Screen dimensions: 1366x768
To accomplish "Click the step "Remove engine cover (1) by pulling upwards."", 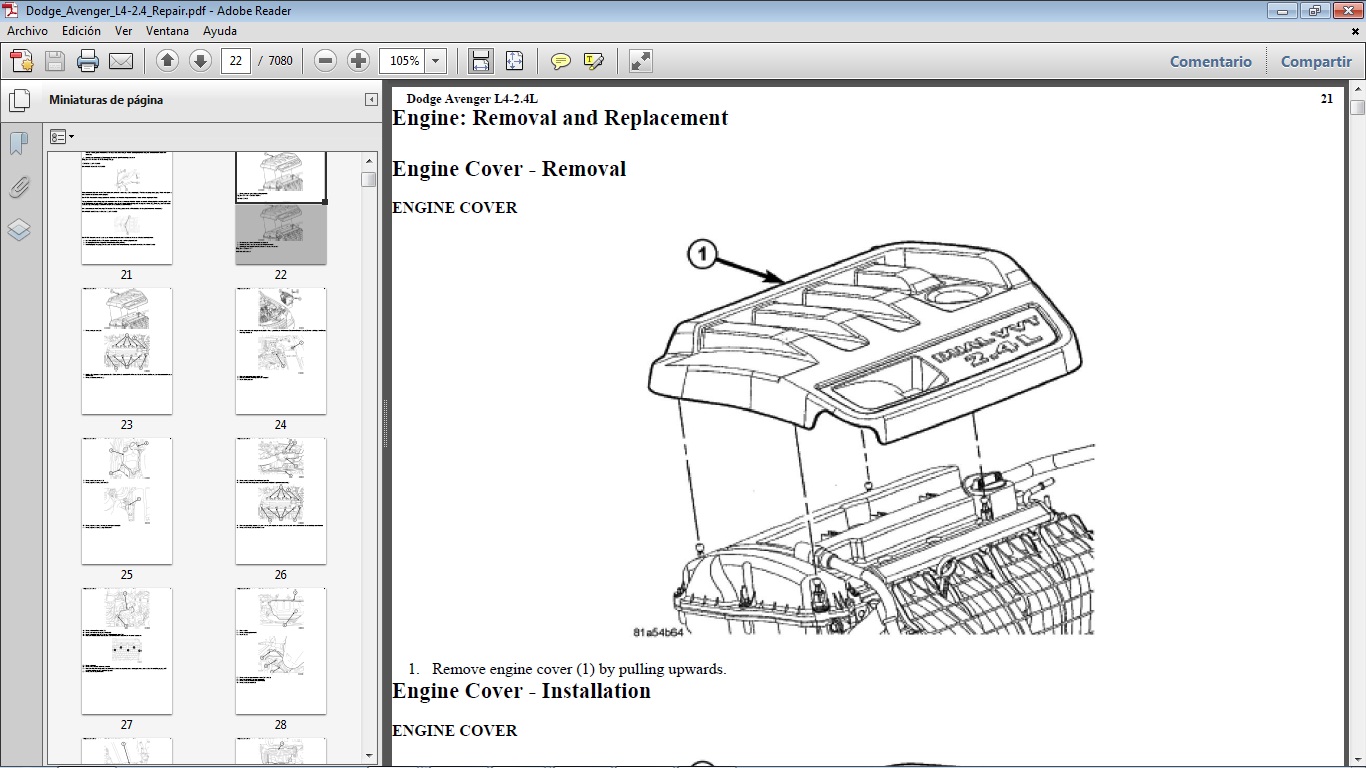I will 579,669.
